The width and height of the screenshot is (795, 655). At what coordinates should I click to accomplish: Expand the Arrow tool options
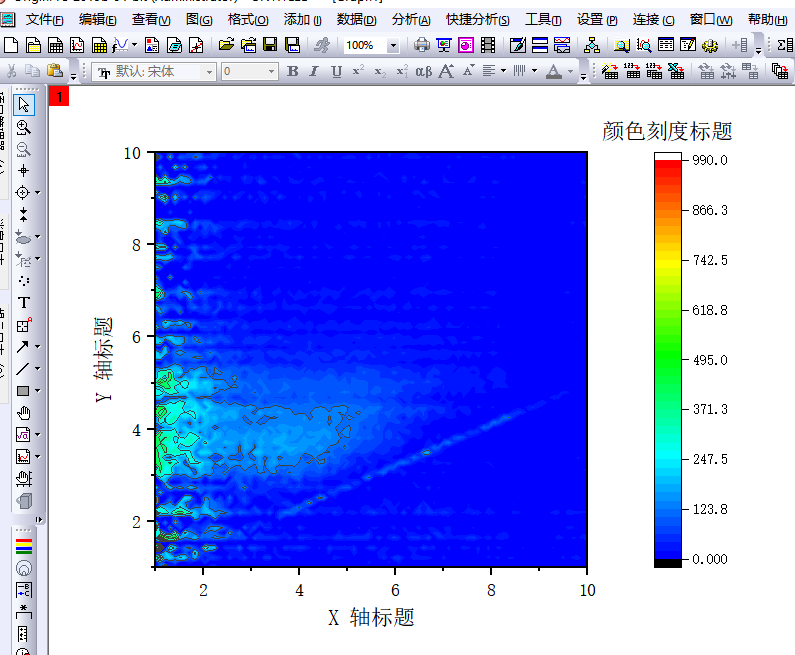click(x=38, y=347)
